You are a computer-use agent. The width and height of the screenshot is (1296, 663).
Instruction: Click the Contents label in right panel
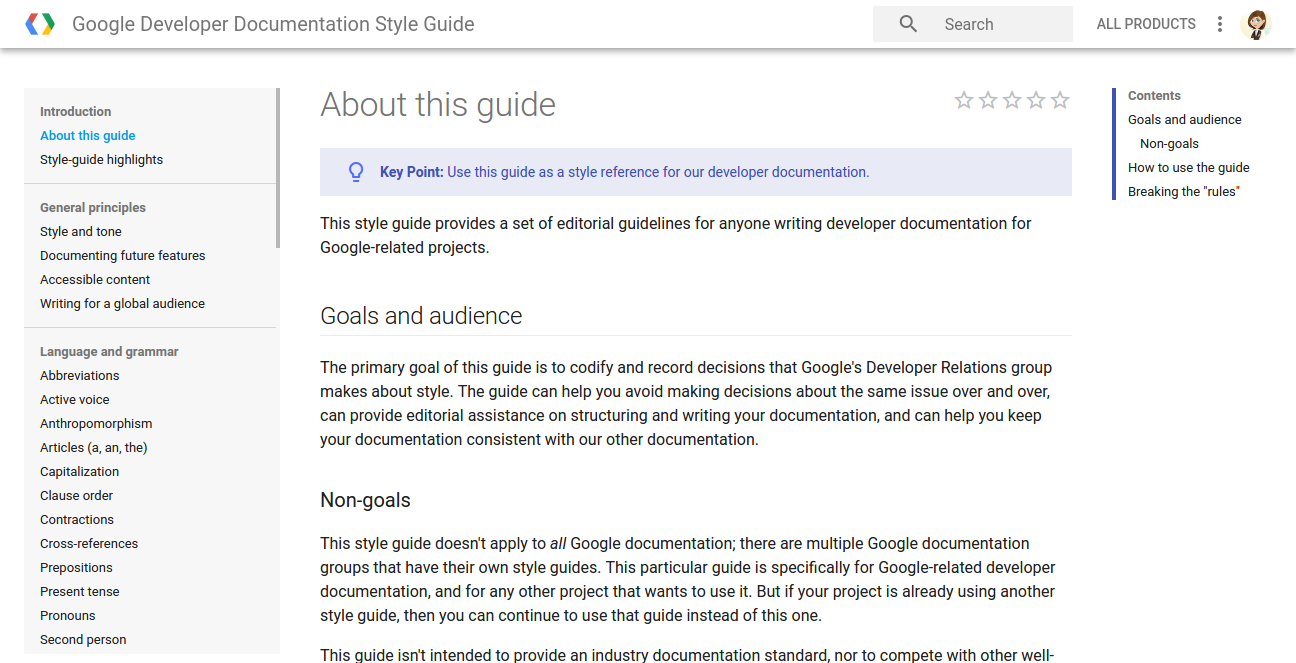tap(1154, 96)
